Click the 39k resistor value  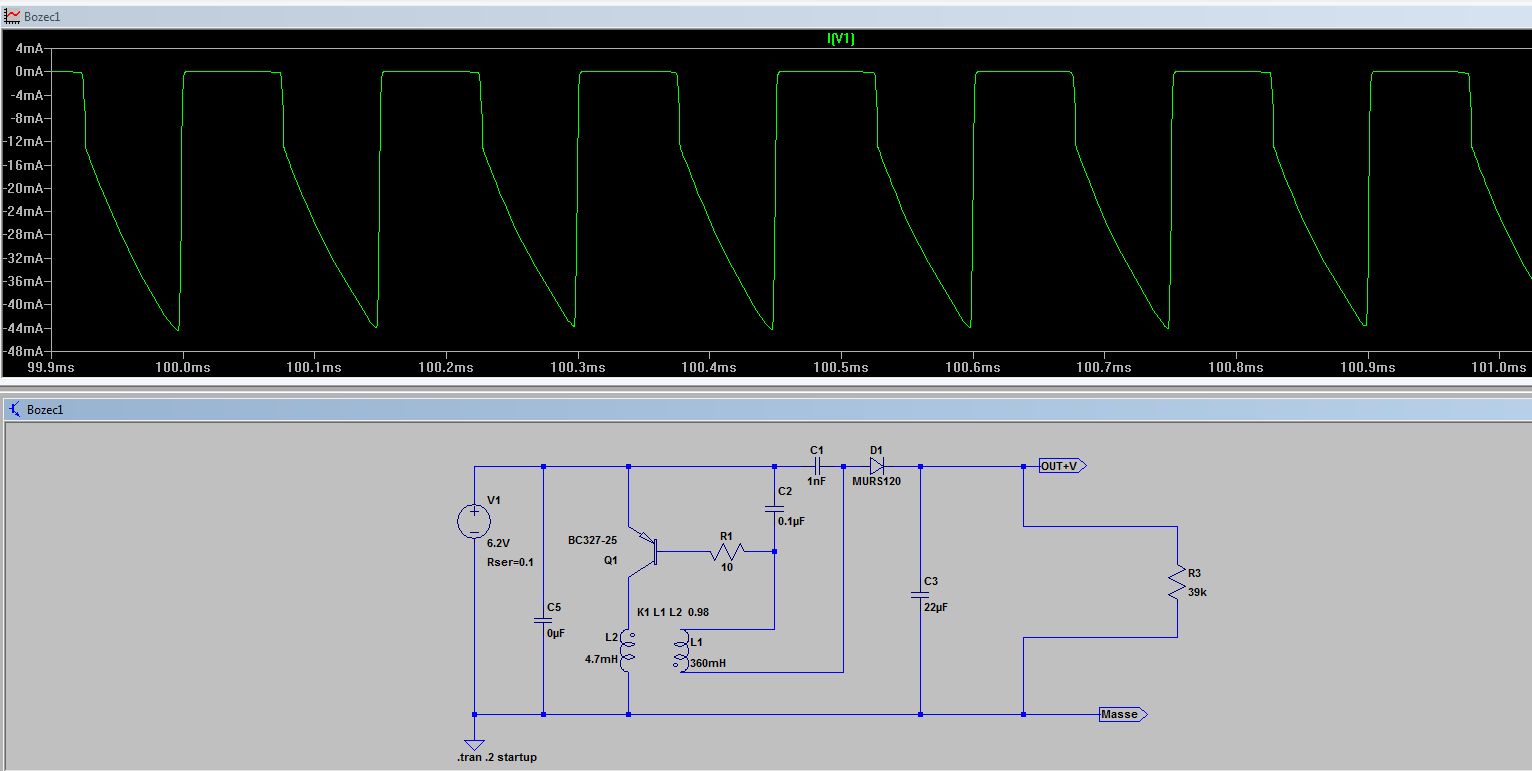click(1199, 592)
